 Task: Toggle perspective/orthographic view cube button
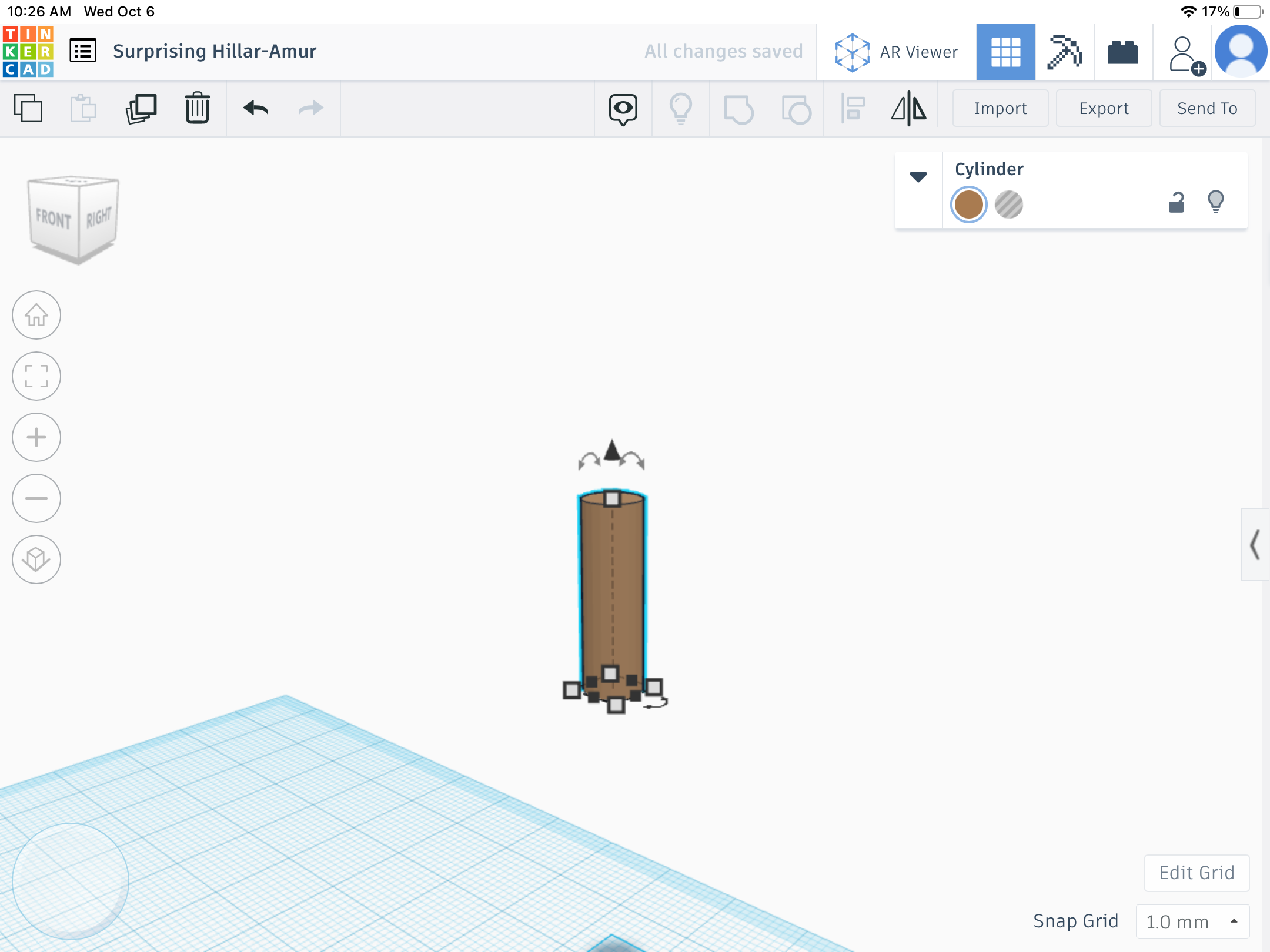(36, 559)
